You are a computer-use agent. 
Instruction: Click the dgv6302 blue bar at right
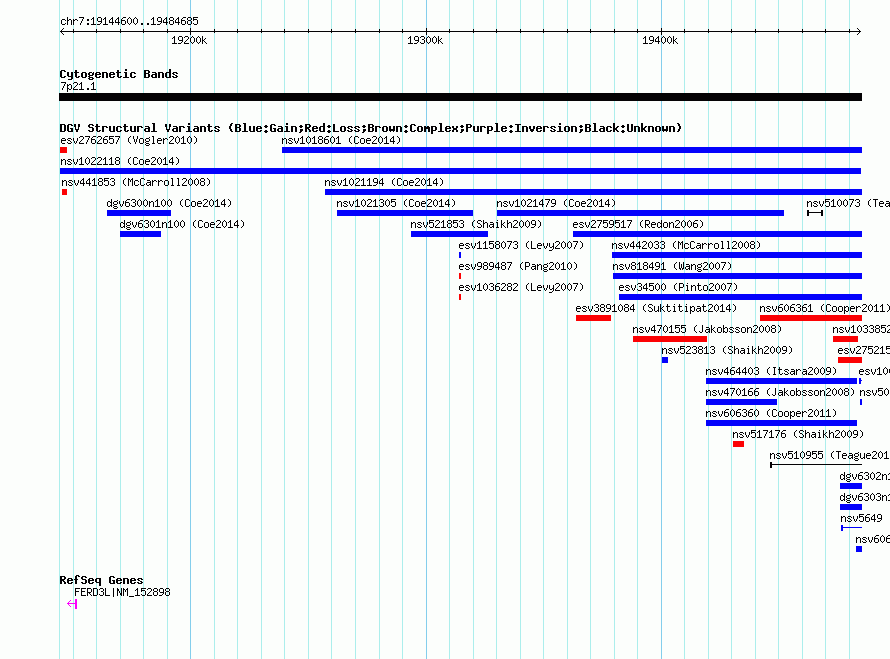pyautogui.click(x=851, y=486)
